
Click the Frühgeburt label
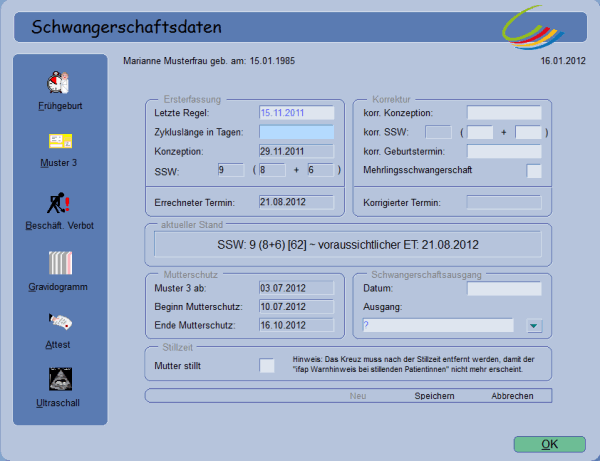60,106
